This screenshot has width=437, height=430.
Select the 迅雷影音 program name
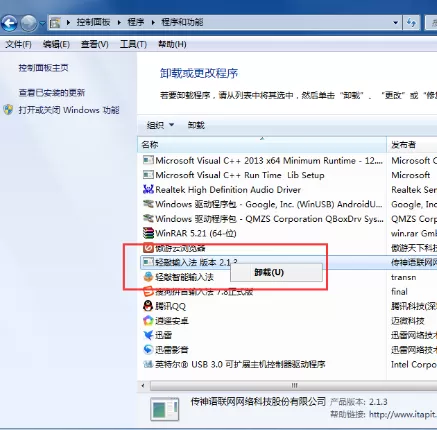click(172, 350)
